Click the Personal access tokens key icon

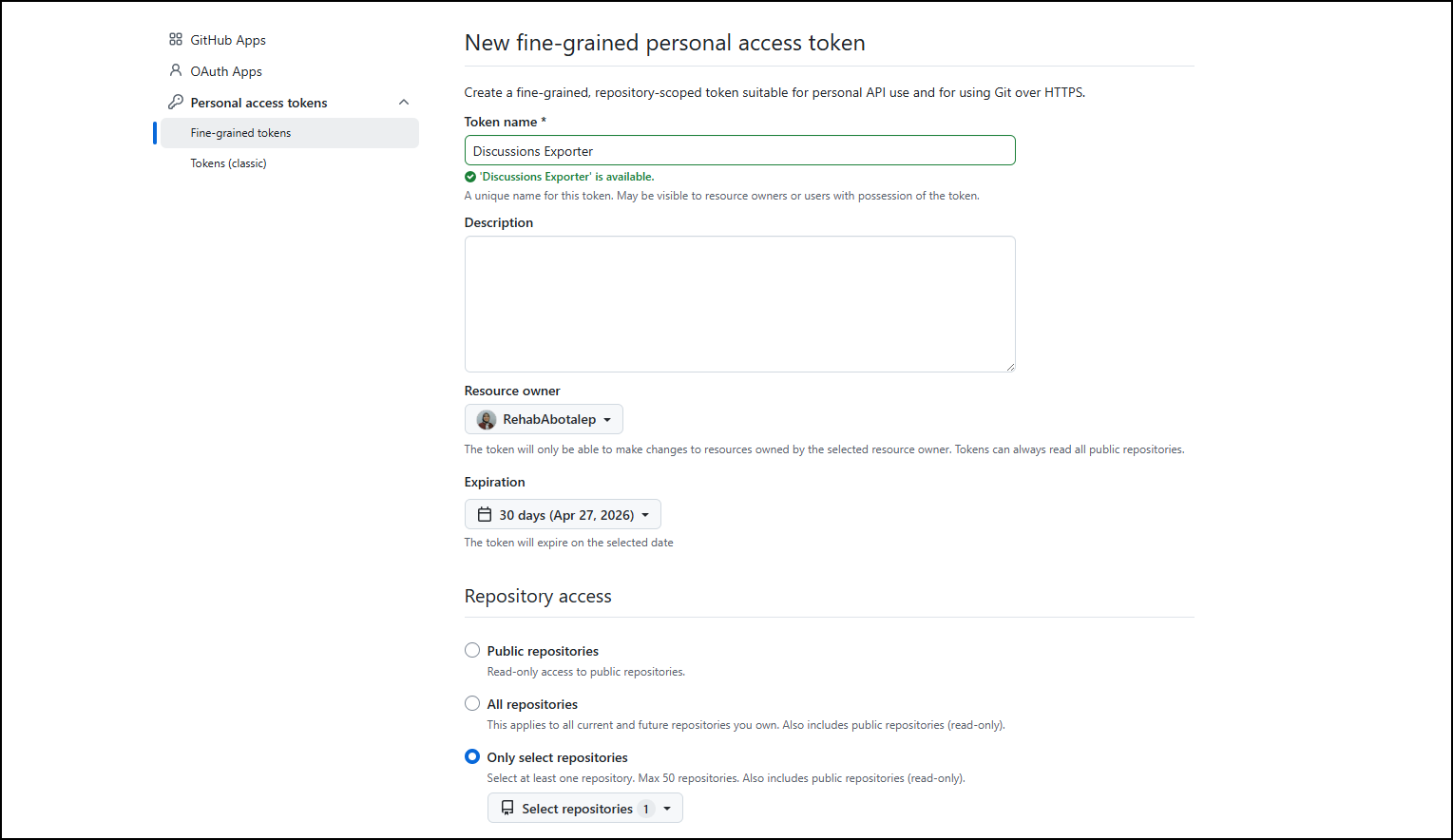pyautogui.click(x=176, y=102)
